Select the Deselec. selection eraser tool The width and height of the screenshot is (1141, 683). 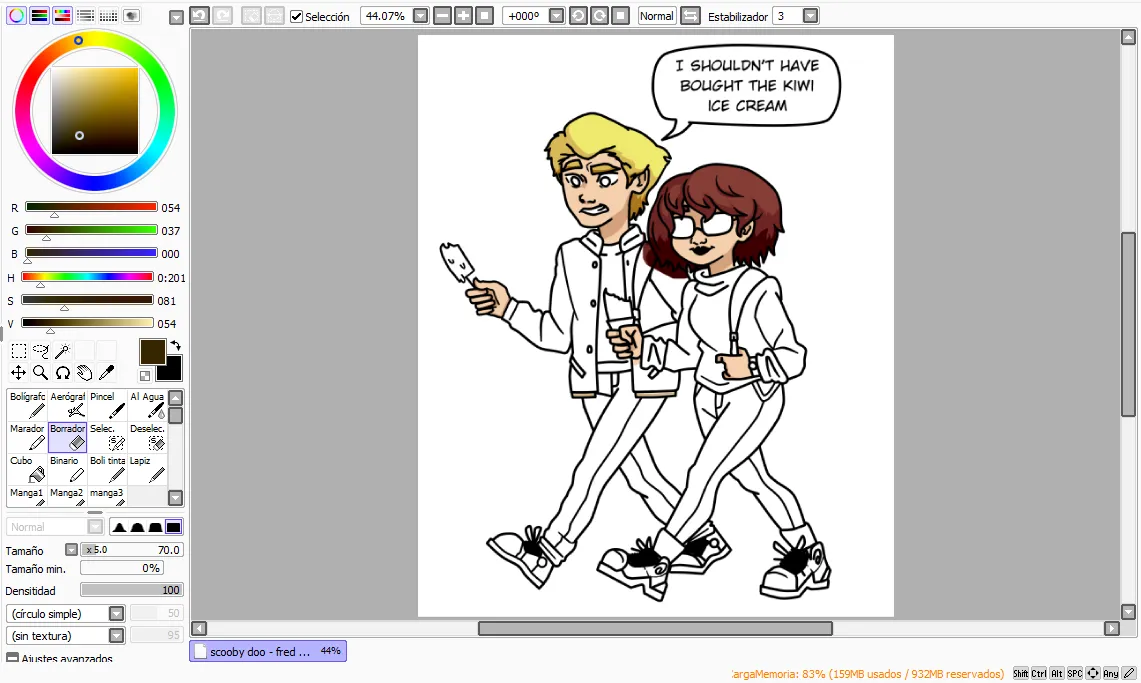click(x=147, y=437)
